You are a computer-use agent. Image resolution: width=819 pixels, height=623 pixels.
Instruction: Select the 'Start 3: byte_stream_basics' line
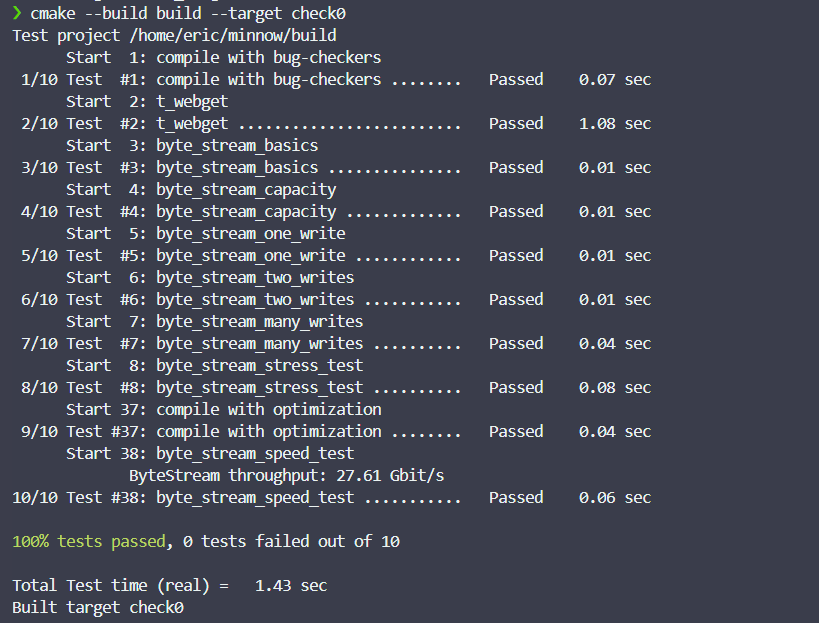pyautogui.click(x=192, y=145)
